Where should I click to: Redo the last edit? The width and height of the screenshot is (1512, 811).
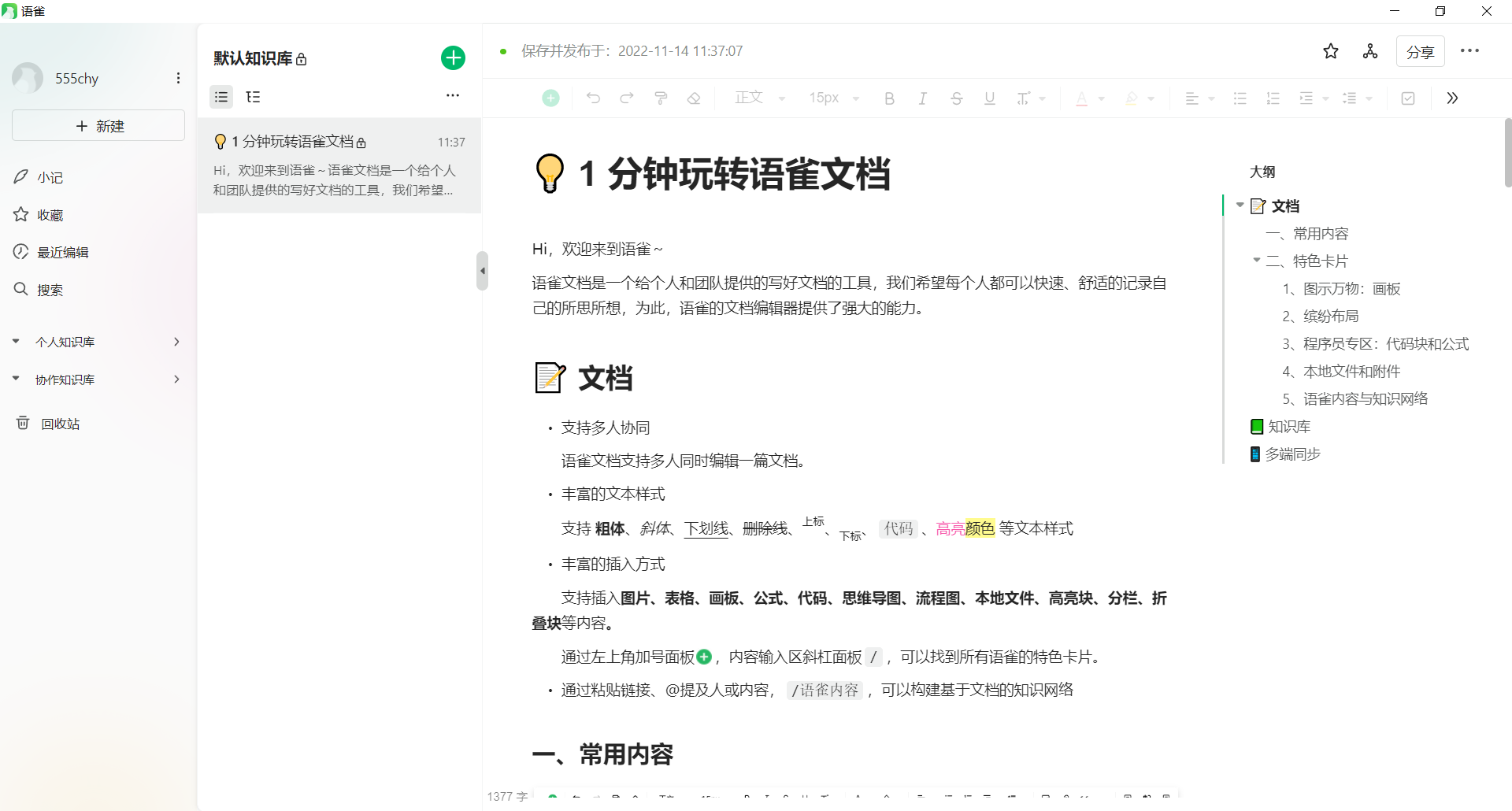[x=627, y=98]
